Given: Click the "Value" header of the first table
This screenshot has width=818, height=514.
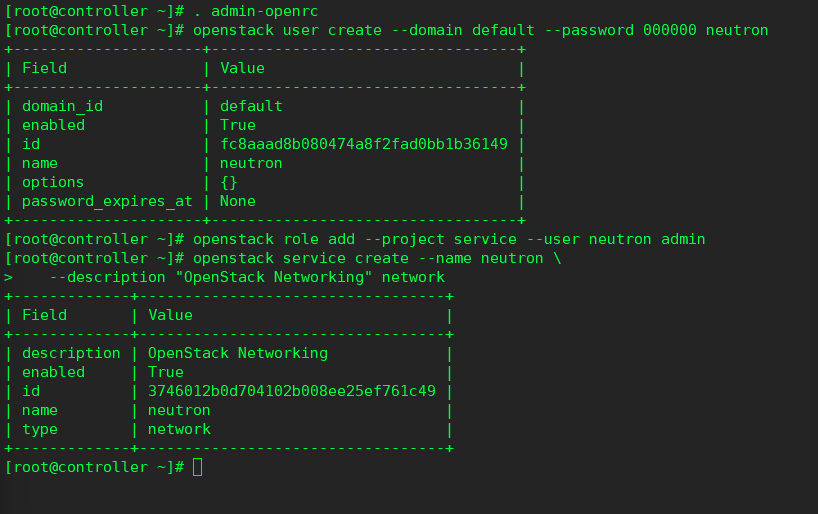Looking at the screenshot, I should 242,68.
